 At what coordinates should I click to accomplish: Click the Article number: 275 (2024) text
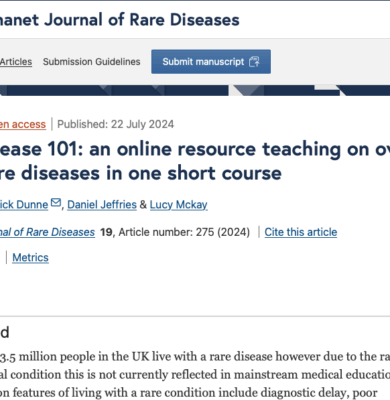pos(184,232)
